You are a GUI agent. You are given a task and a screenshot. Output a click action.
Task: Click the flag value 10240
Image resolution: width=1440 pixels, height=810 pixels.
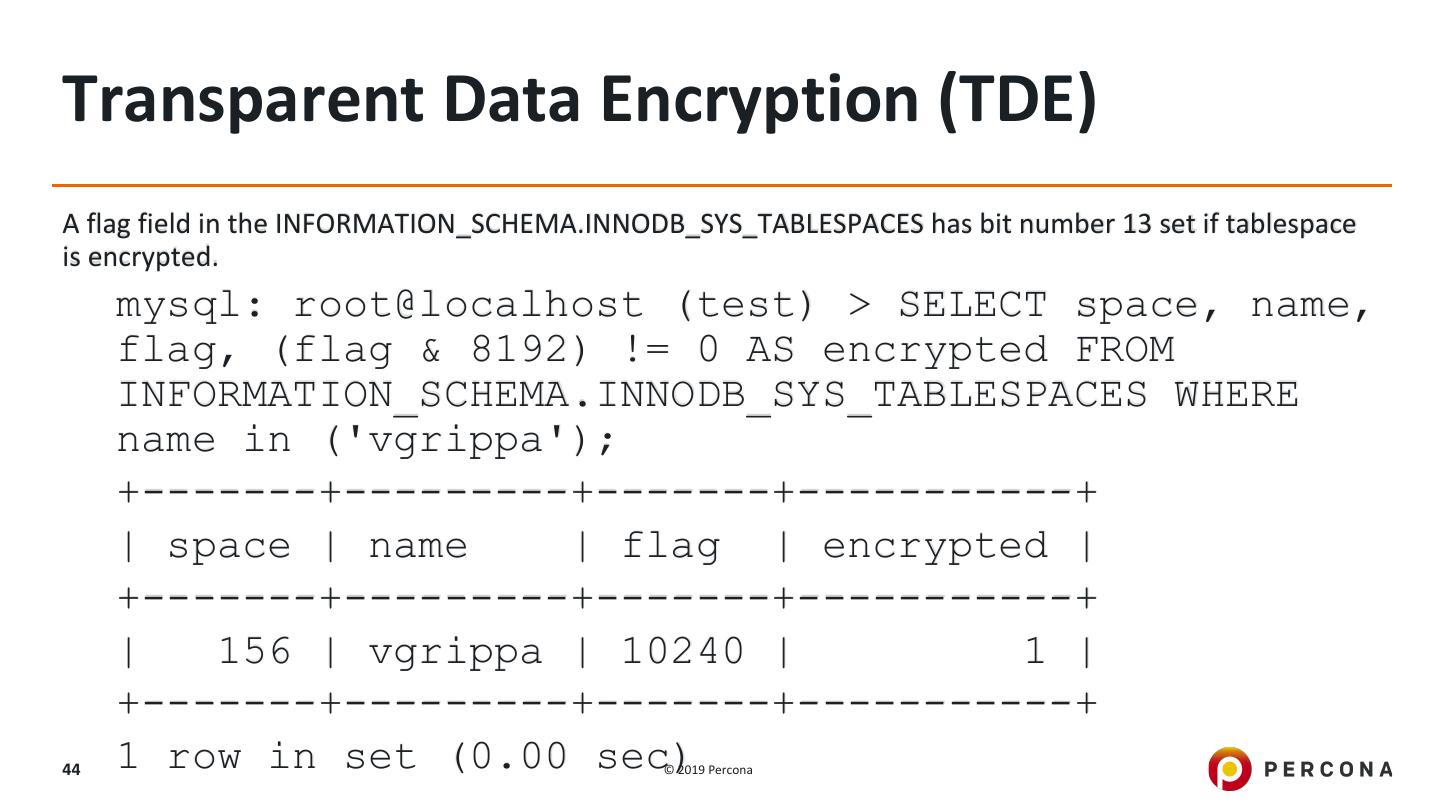(x=683, y=652)
